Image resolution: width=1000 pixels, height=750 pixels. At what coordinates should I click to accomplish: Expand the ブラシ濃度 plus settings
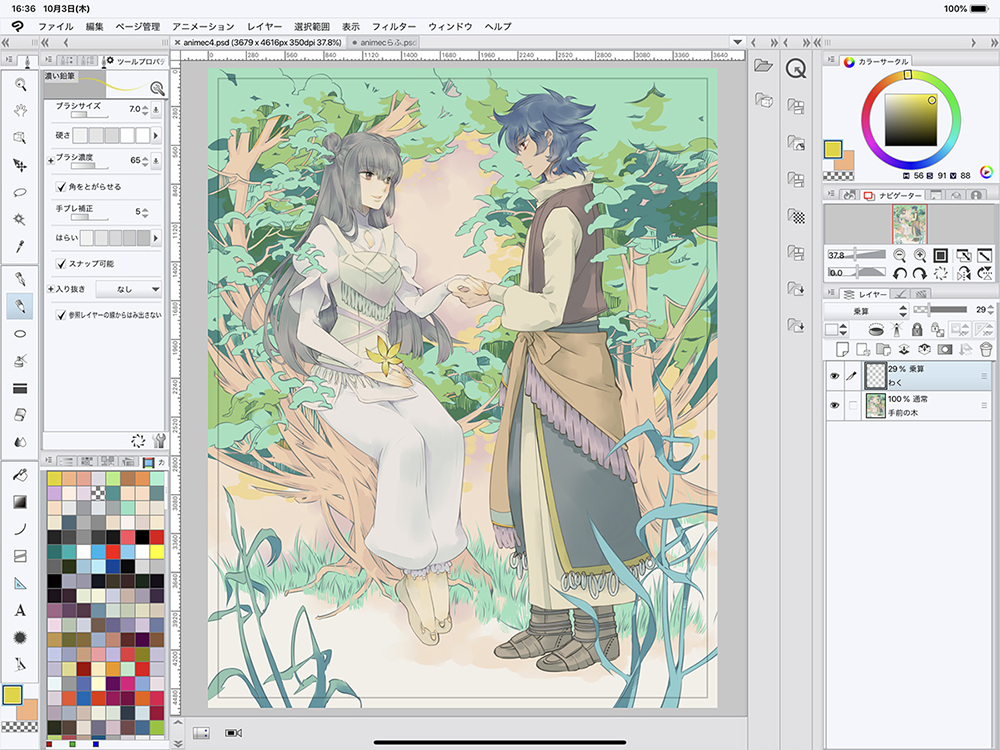click(51, 160)
